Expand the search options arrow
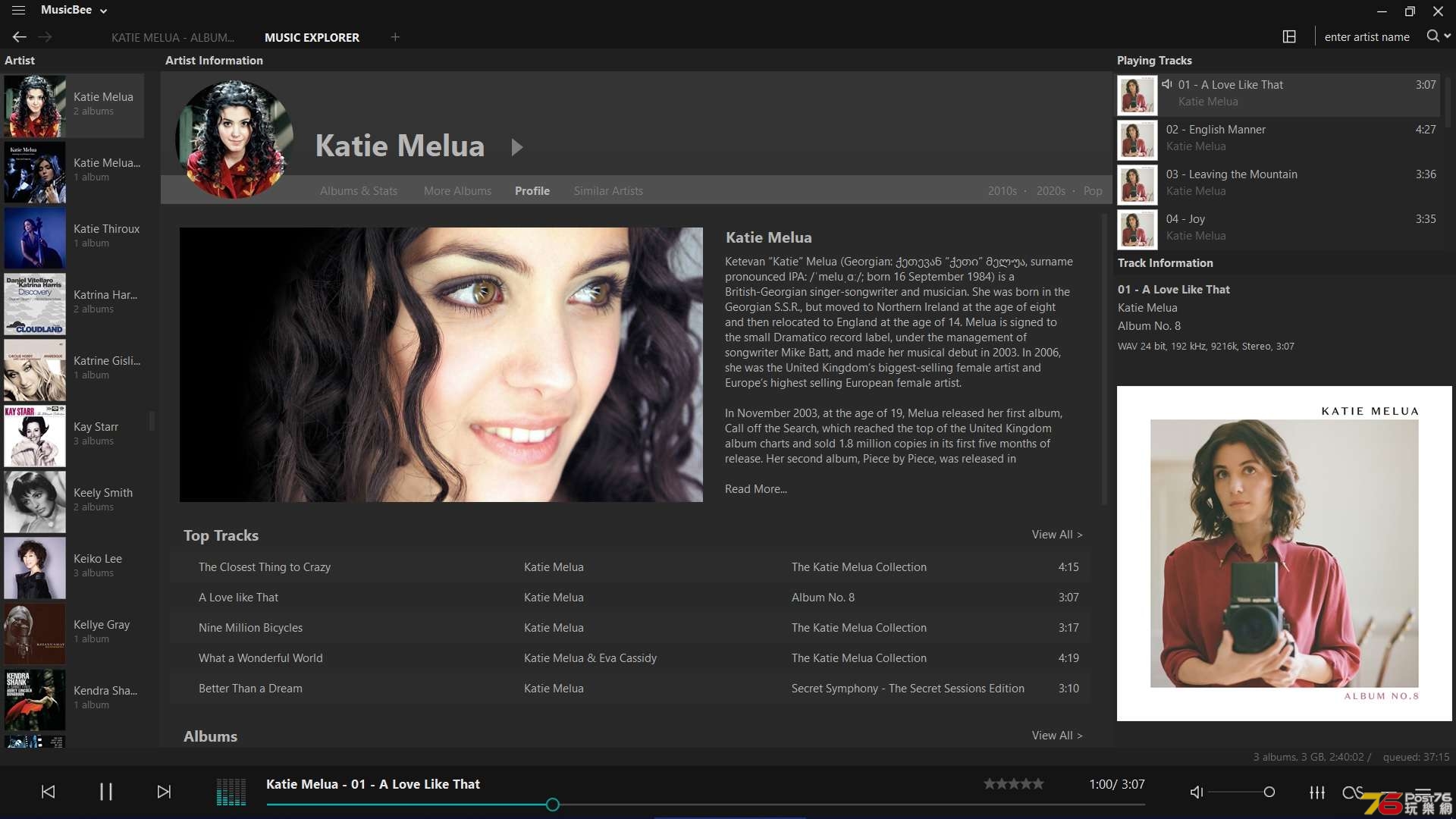This screenshot has height=819, width=1456. click(x=1447, y=36)
